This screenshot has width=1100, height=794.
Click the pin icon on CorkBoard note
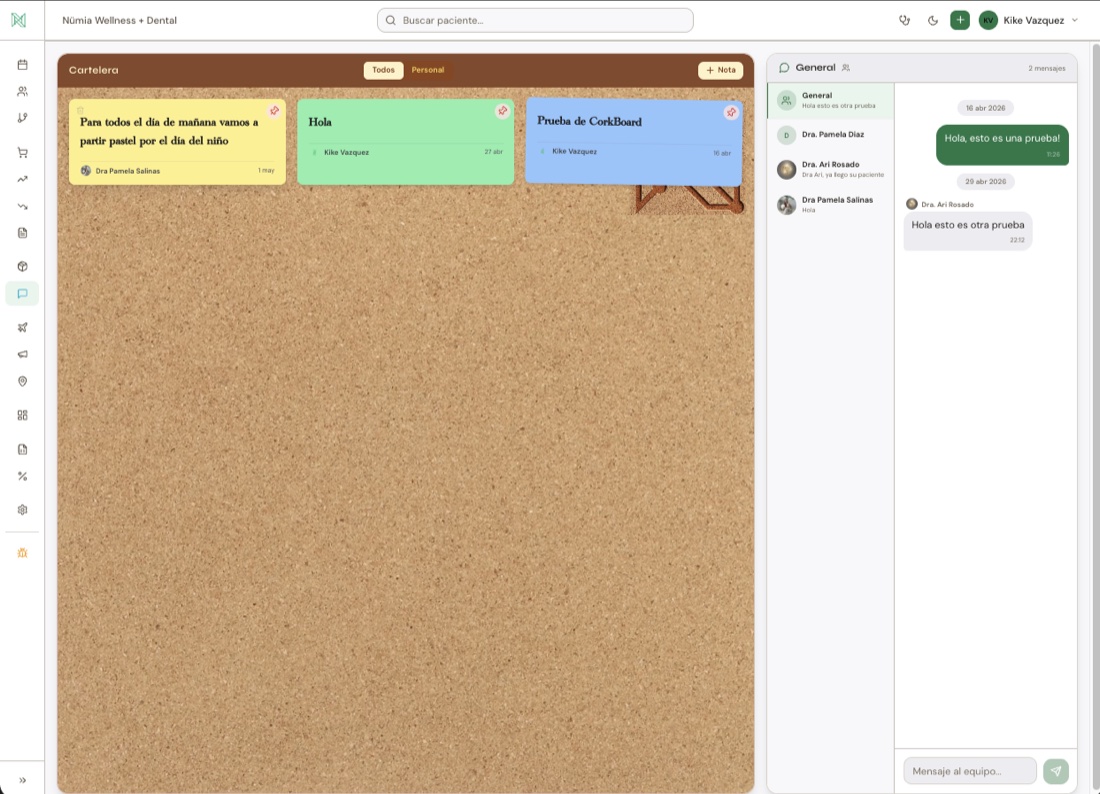pyautogui.click(x=731, y=112)
